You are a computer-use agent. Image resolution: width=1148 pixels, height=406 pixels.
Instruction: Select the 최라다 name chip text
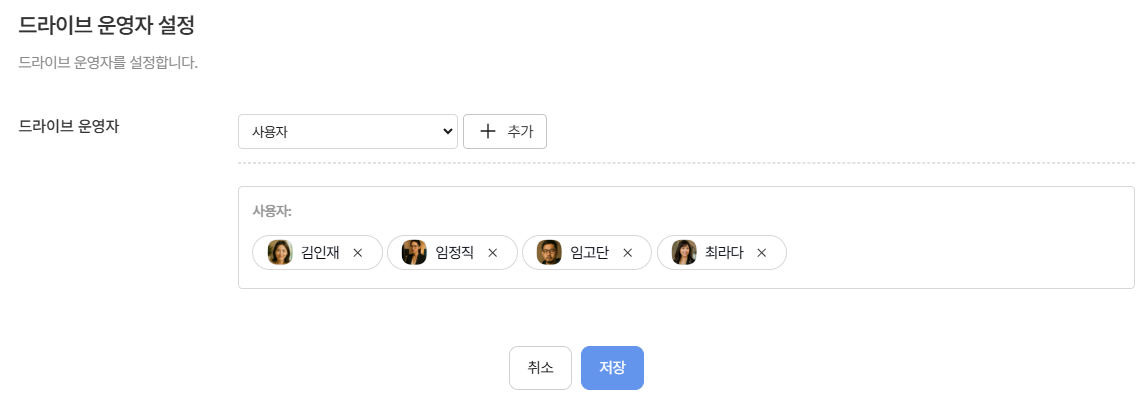pyautogui.click(x=724, y=253)
